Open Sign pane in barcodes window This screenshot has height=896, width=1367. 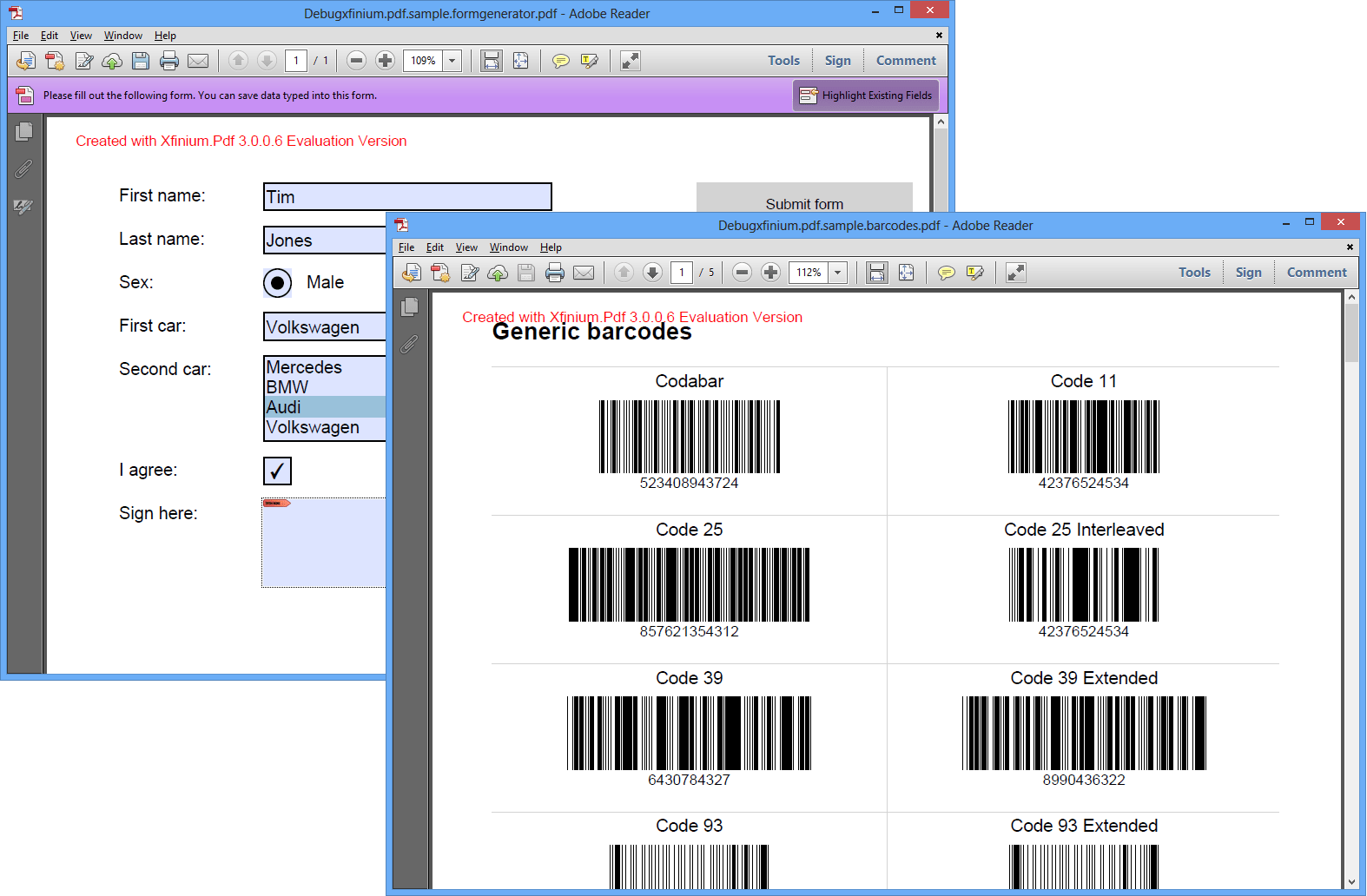click(1248, 273)
